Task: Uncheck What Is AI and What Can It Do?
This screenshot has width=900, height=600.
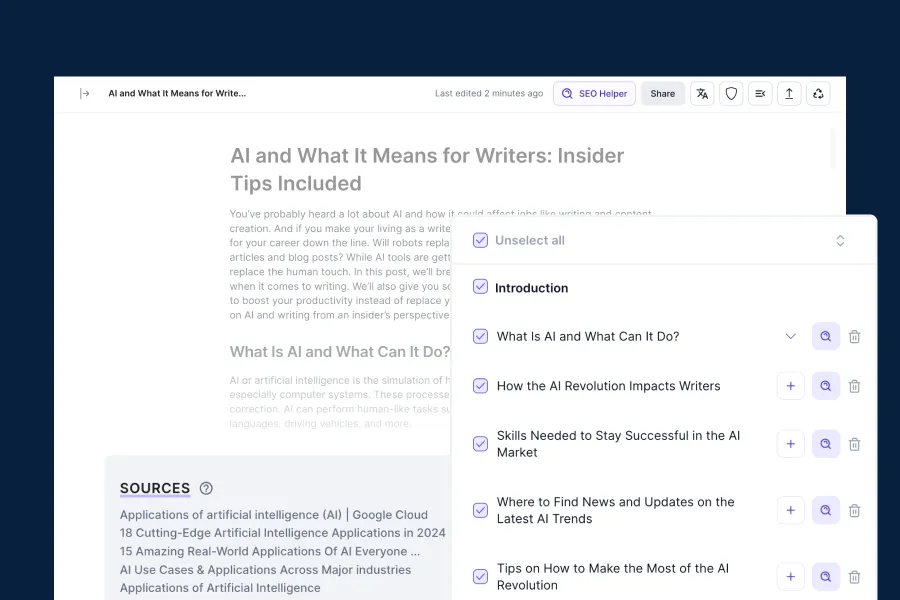Action: (480, 336)
